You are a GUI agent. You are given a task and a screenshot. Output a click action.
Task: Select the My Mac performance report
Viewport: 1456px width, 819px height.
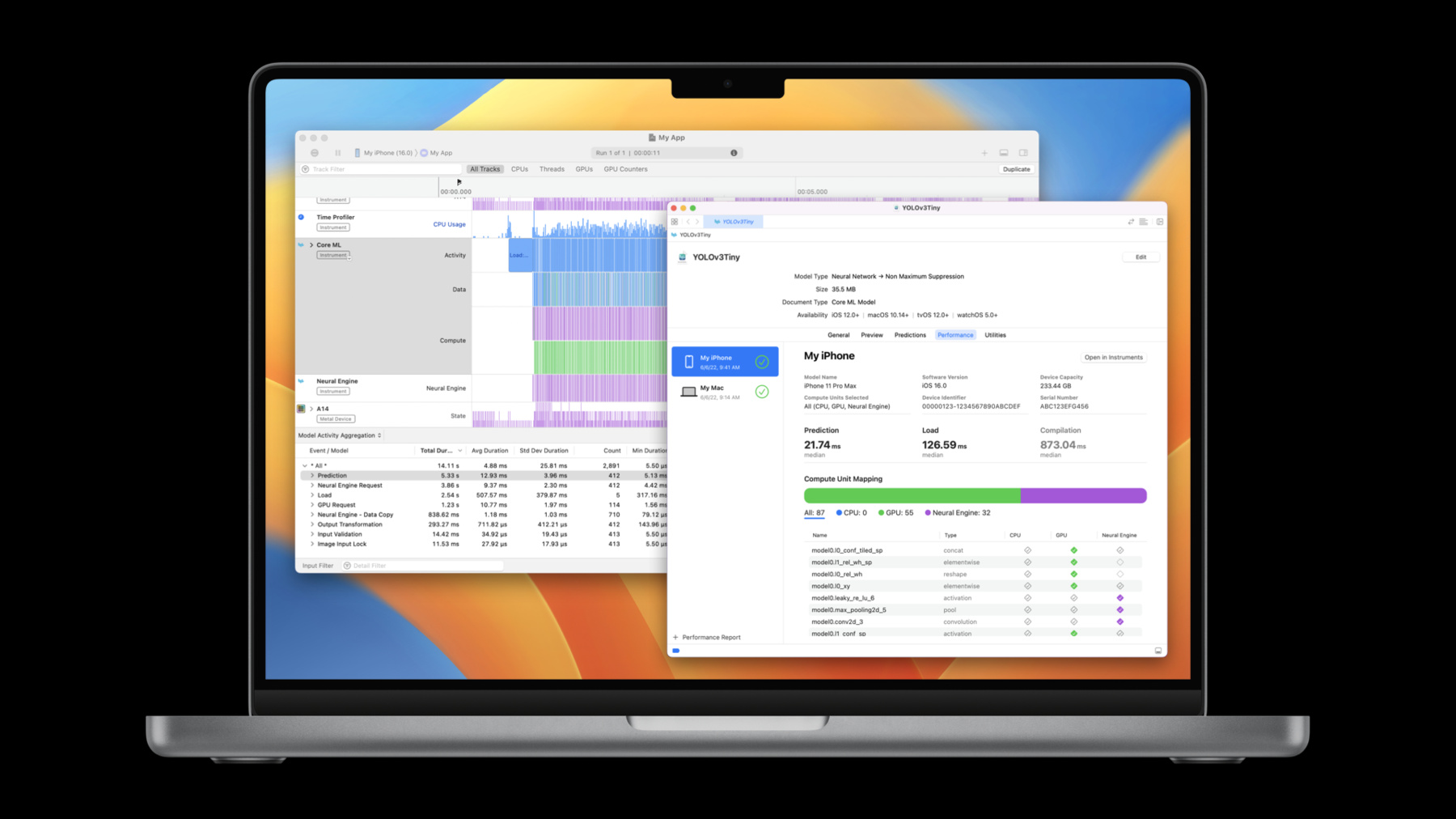point(725,392)
